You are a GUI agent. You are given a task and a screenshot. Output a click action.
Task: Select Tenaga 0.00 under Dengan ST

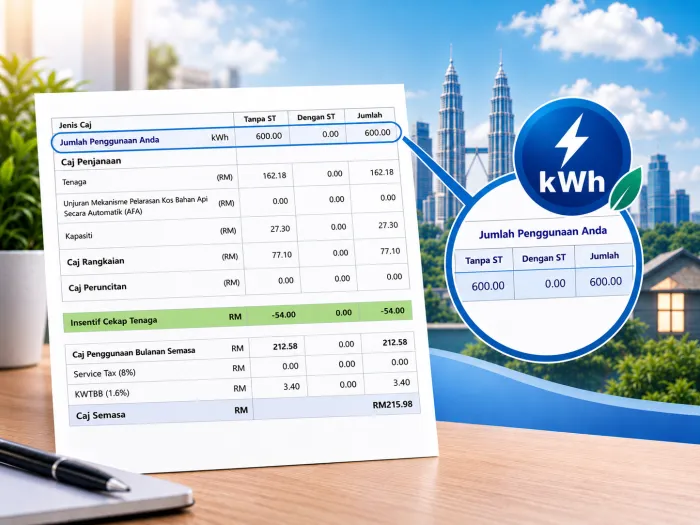click(x=334, y=174)
